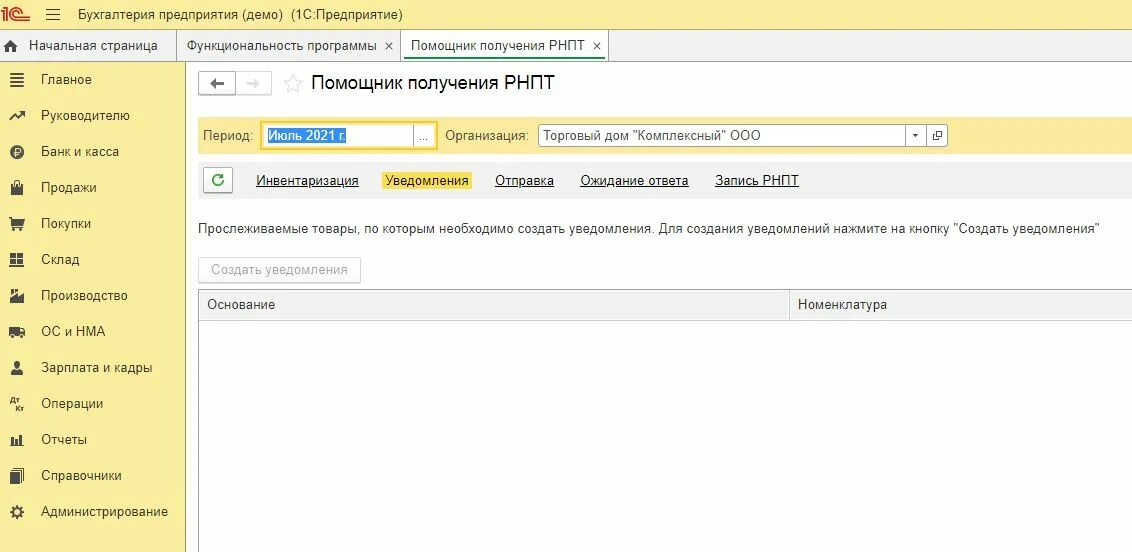Go to the Запись РНПТ step link
Screen dimensions: 1132x552
point(757,180)
